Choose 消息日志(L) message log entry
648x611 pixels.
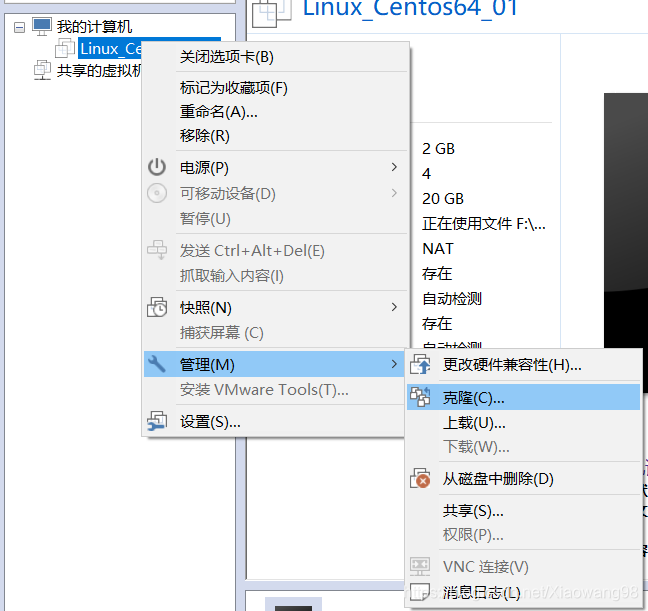pos(523,592)
